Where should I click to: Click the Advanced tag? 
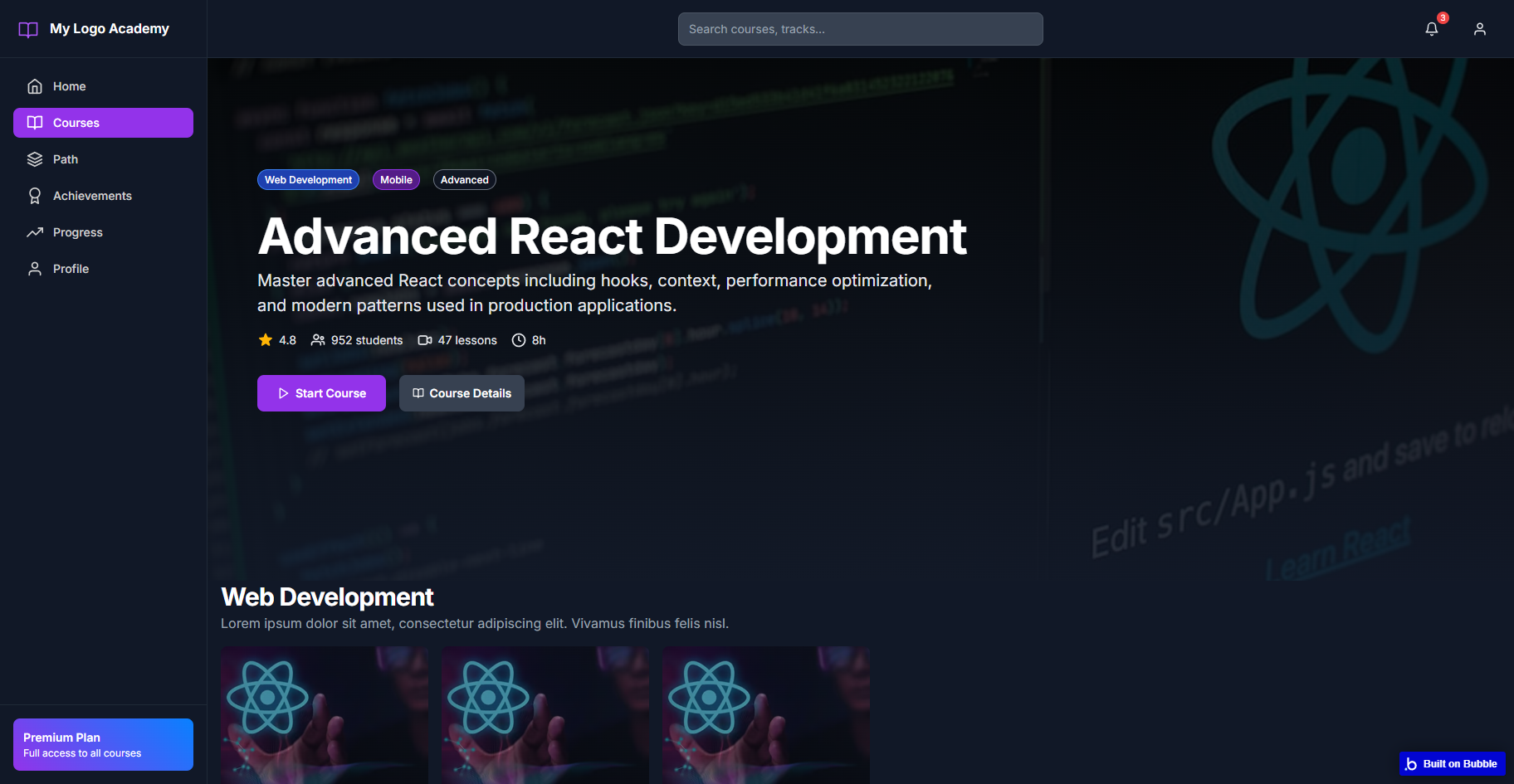pyautogui.click(x=465, y=180)
